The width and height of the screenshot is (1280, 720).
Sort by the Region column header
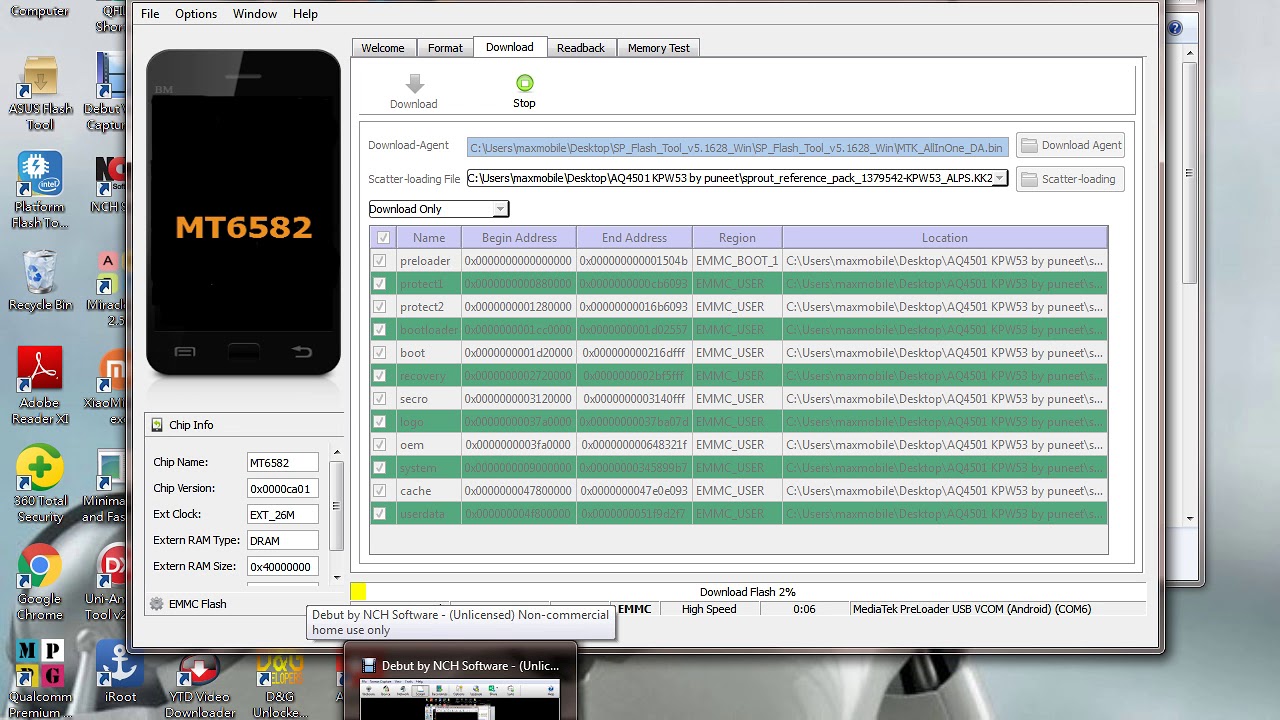coord(737,238)
